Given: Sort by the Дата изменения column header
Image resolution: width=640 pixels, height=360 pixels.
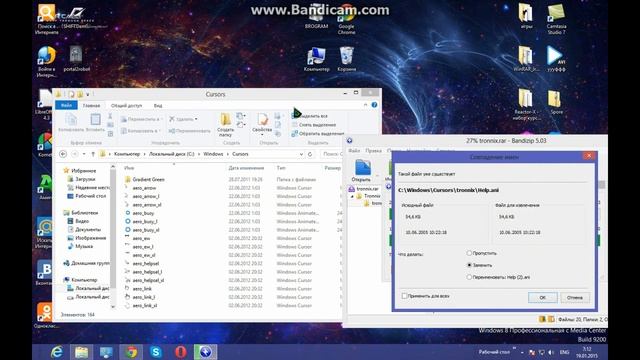Looking at the screenshot, I should 246,168.
